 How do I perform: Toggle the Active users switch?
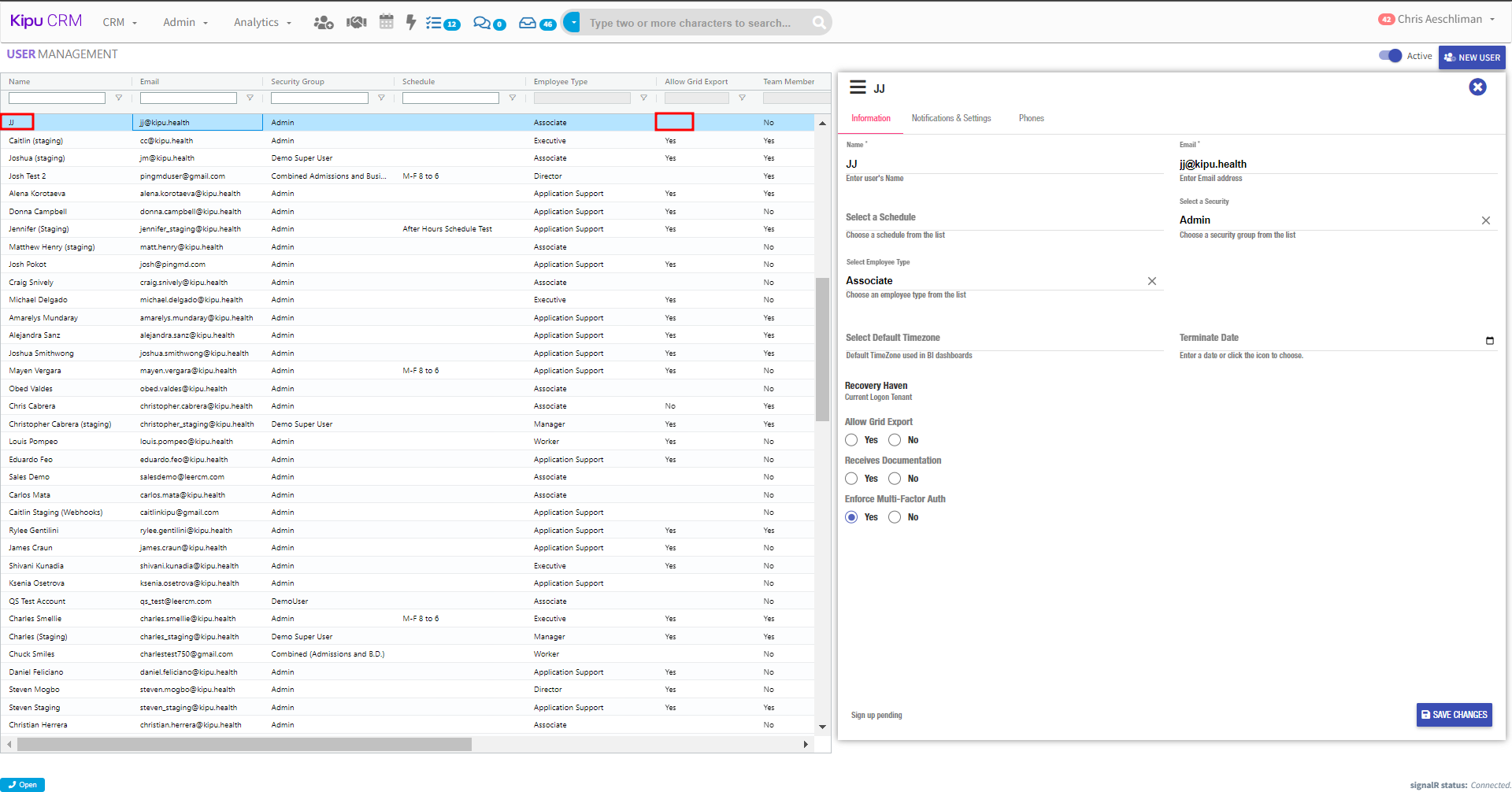click(x=1390, y=56)
